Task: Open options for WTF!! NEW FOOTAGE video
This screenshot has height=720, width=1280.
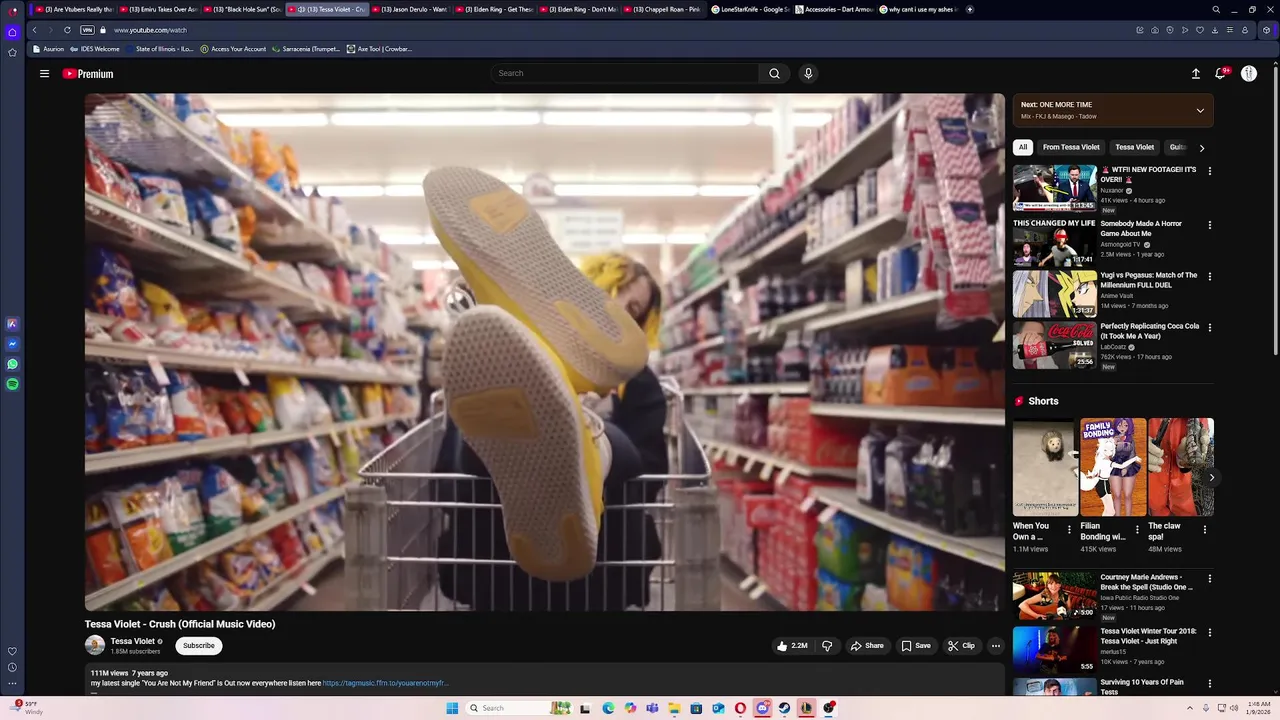Action: click(x=1209, y=171)
